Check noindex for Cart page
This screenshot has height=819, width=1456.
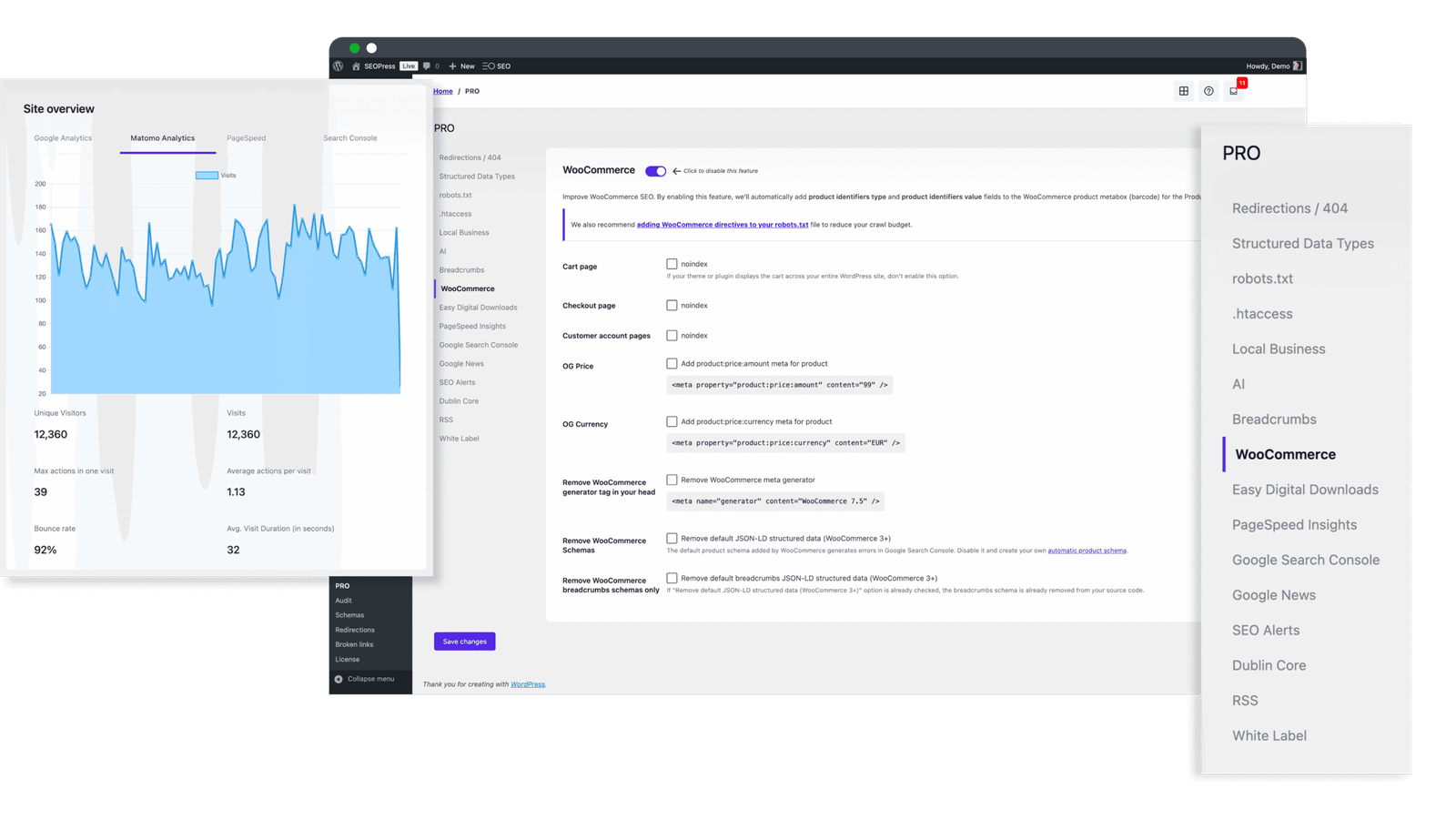click(x=672, y=264)
